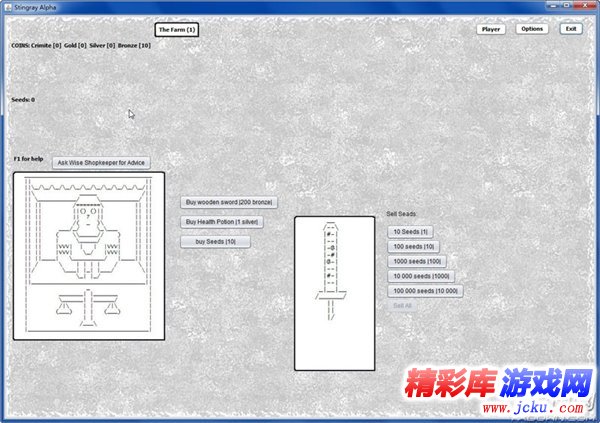Sell 1000 seeds
The image size is (600, 423).
click(417, 261)
